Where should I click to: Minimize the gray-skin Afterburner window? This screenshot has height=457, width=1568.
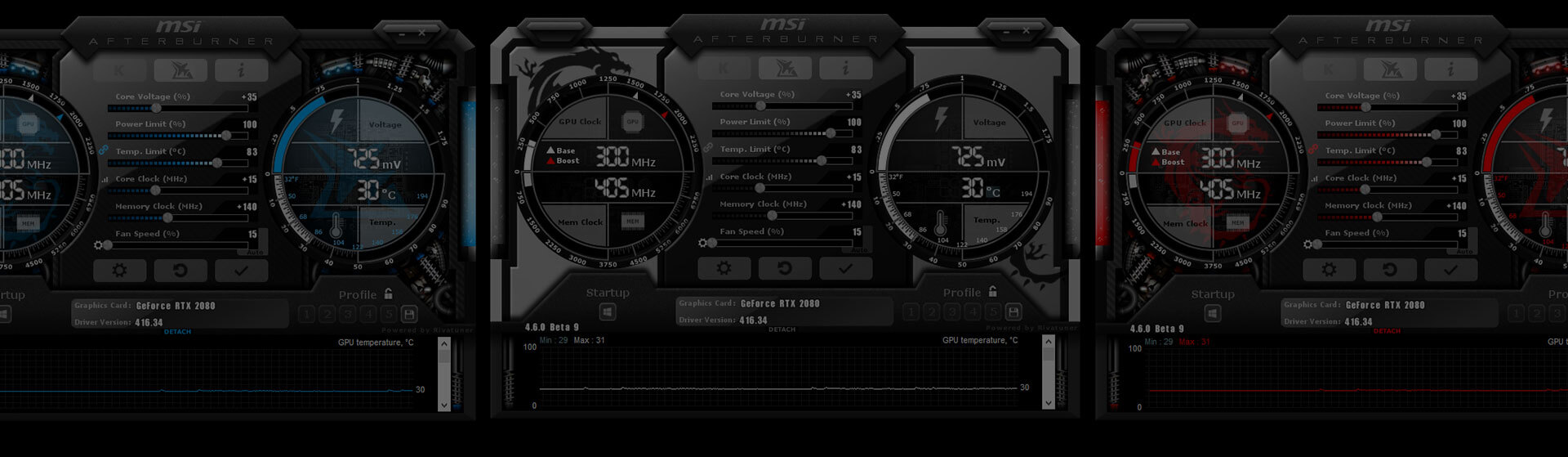[1006, 31]
